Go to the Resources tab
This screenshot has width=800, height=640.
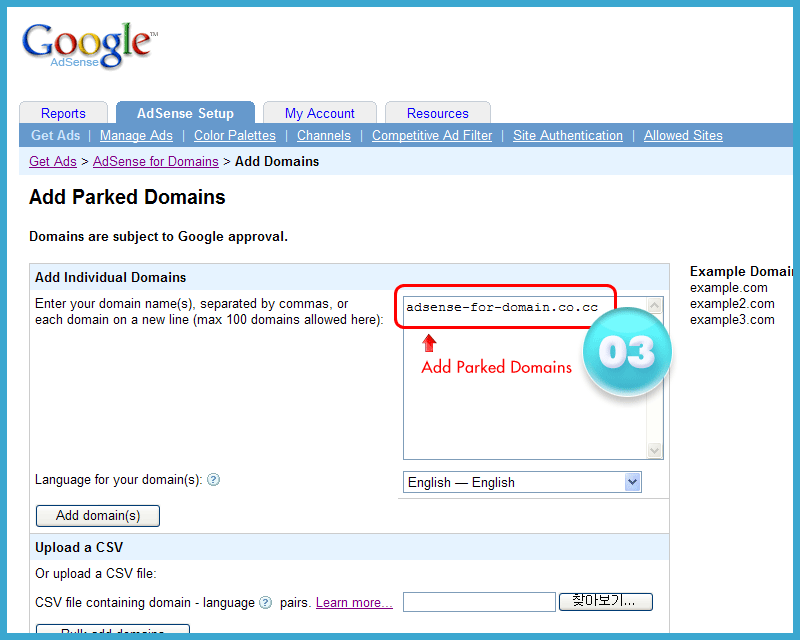click(438, 113)
